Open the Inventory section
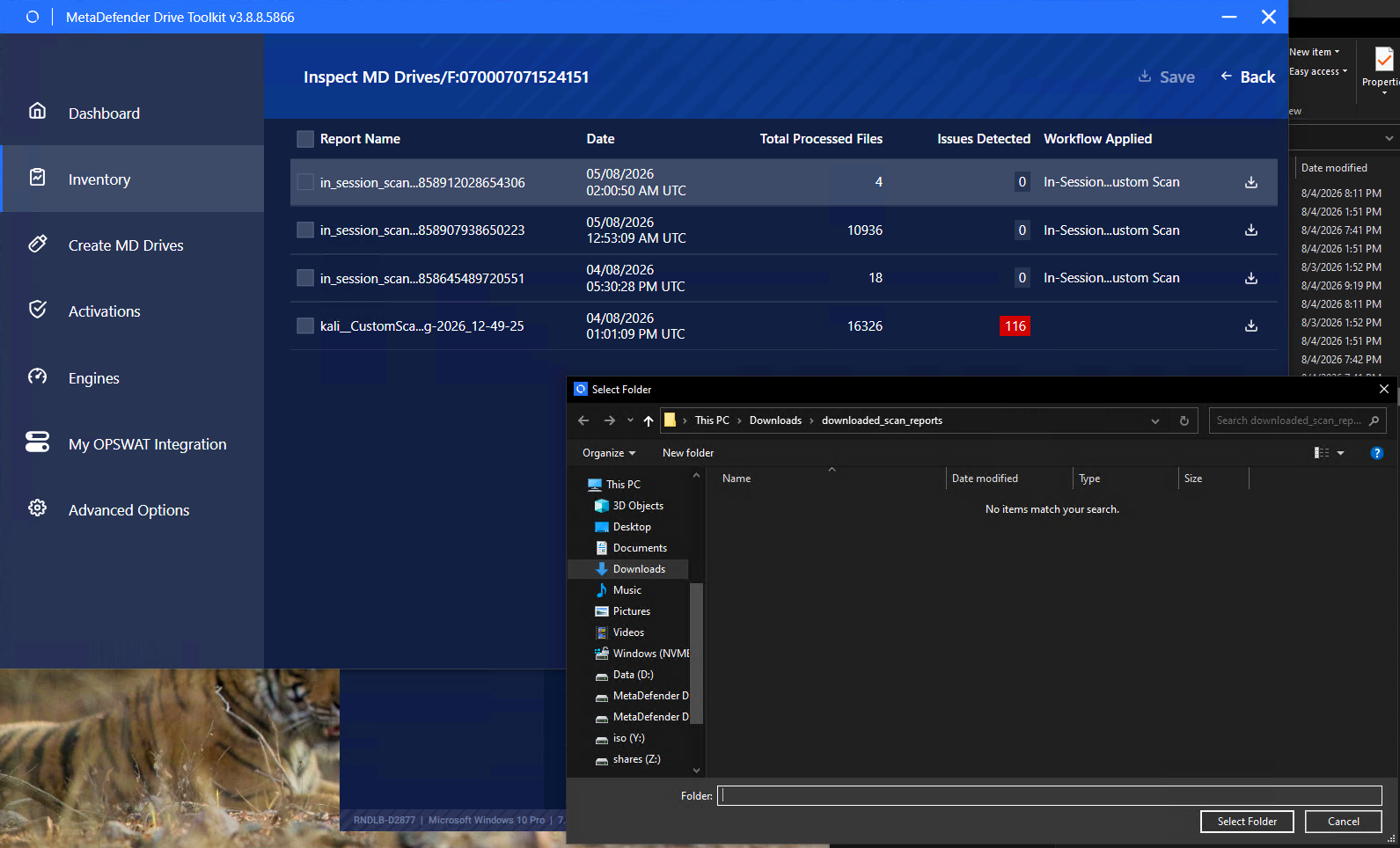Image resolution: width=1400 pixels, height=848 pixels. 132,179
